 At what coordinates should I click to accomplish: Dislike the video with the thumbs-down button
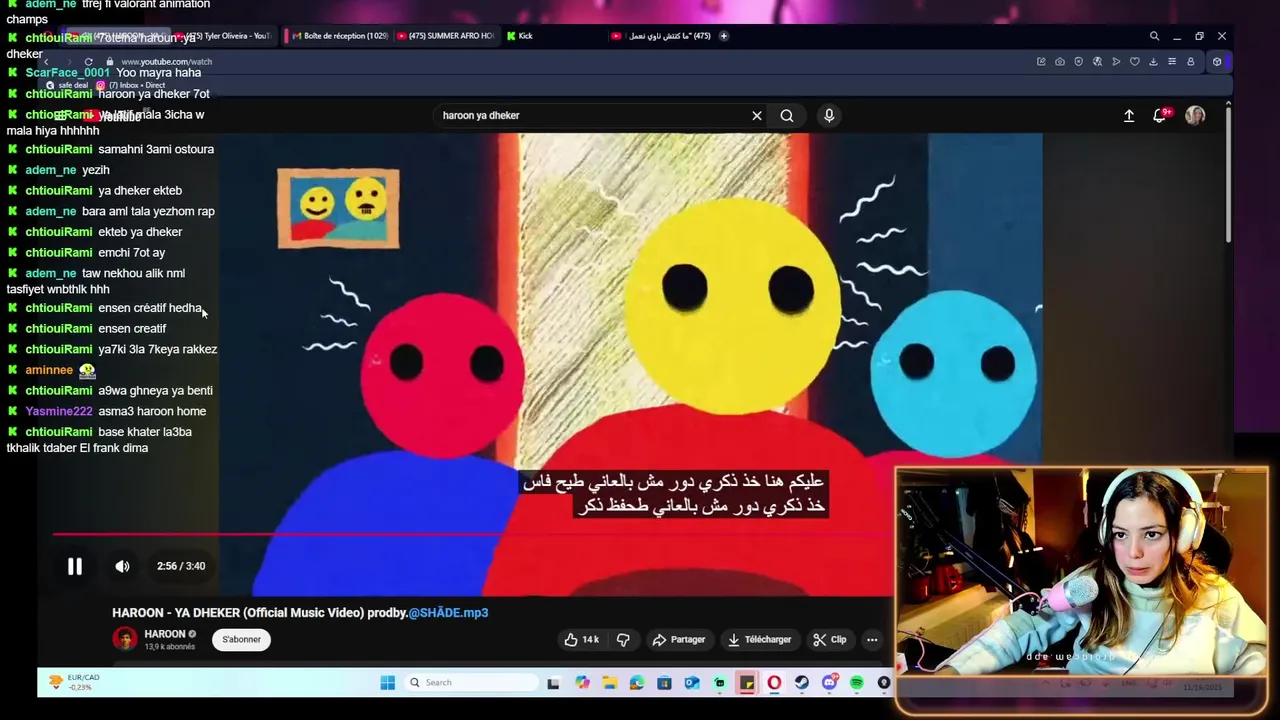point(623,640)
